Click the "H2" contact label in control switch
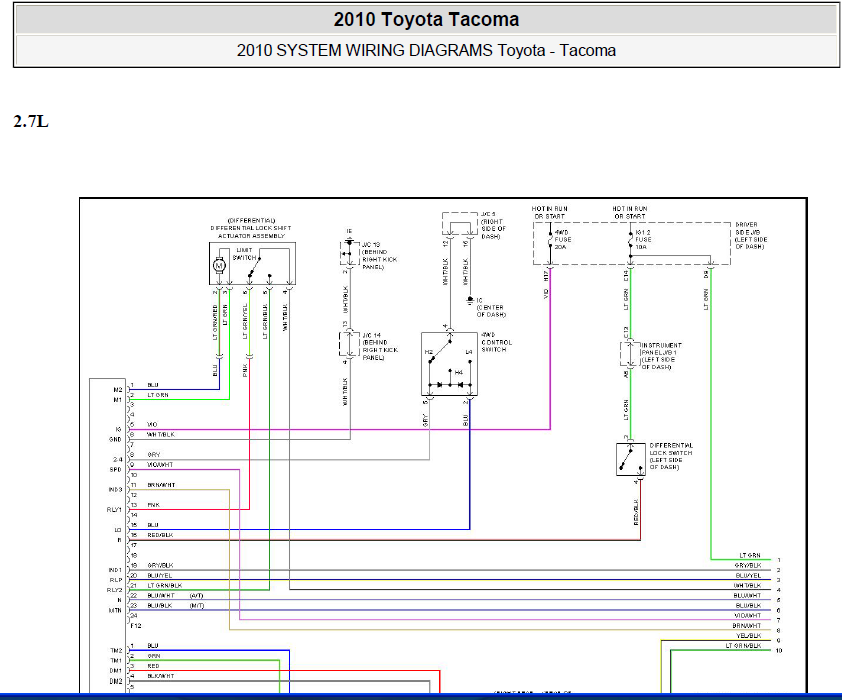 click(x=429, y=352)
